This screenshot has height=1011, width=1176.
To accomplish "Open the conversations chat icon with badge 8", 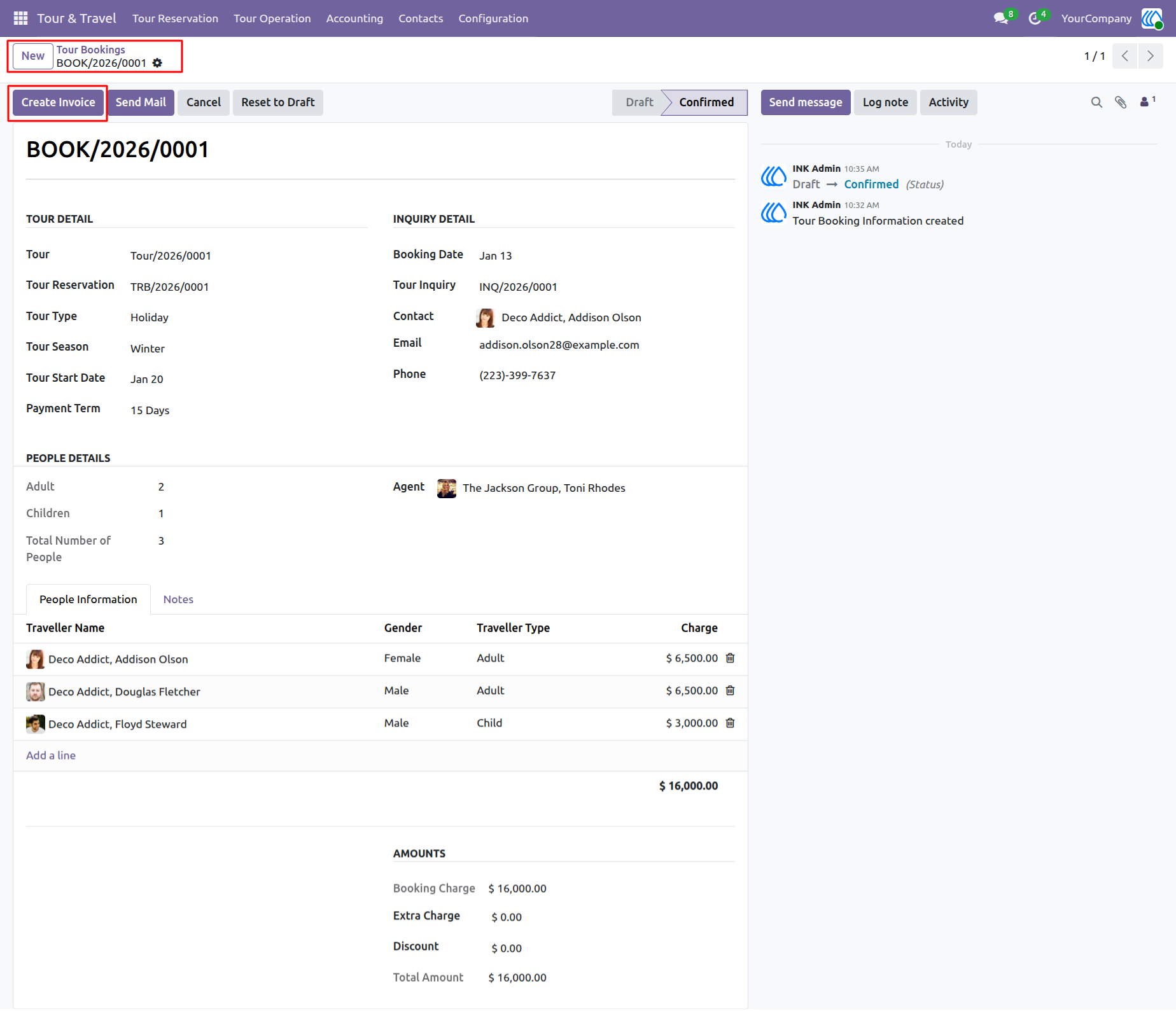I will (x=1002, y=18).
